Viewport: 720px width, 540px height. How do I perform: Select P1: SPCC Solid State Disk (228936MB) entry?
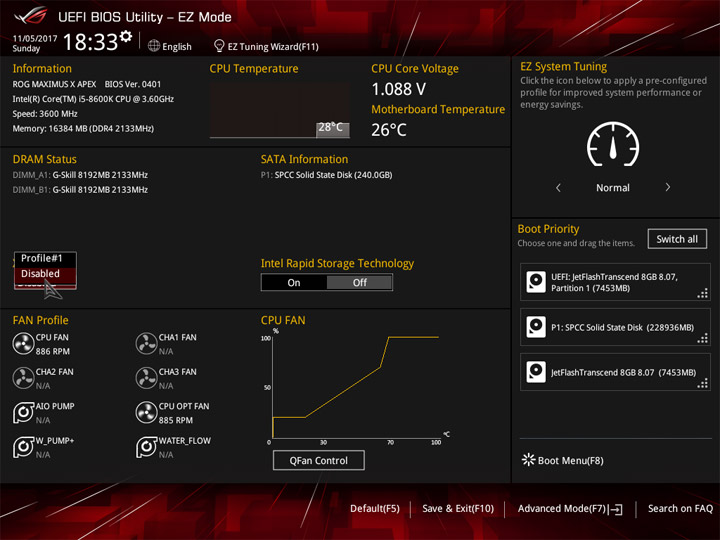click(615, 327)
